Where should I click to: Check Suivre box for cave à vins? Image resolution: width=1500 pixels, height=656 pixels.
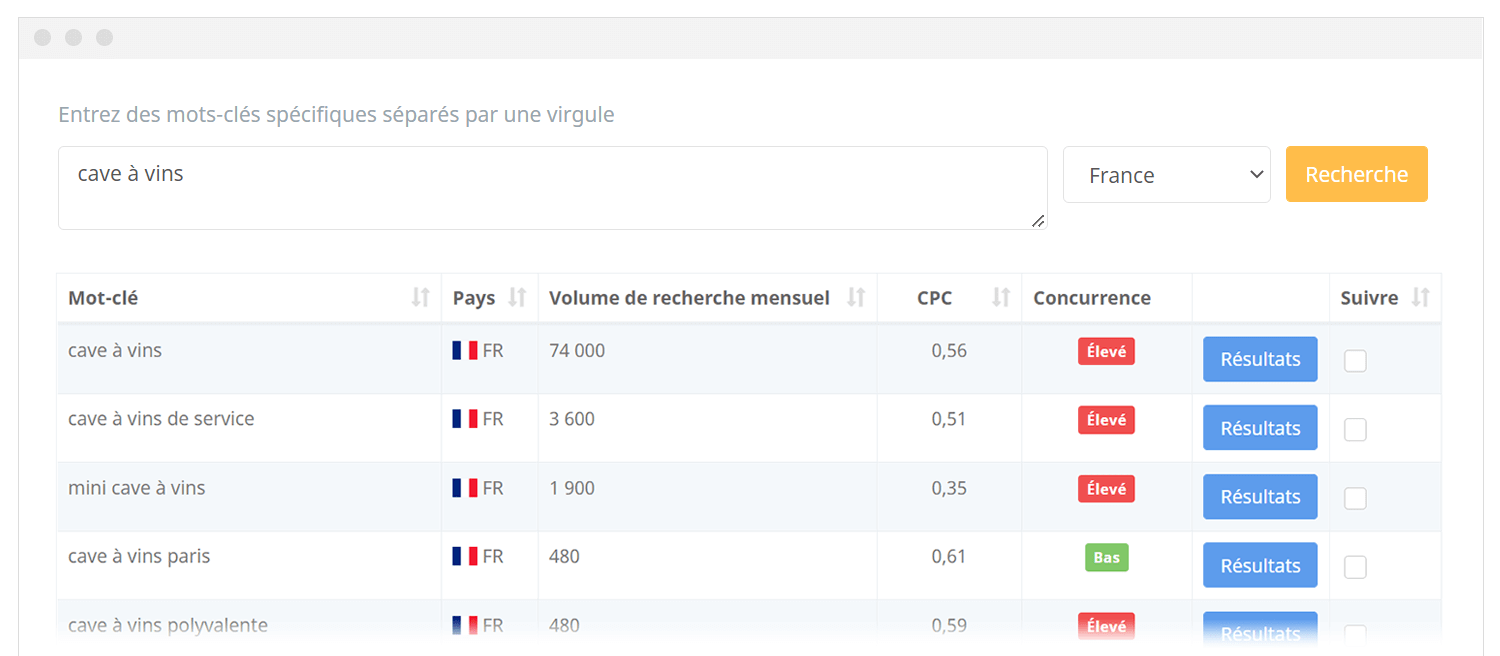(1355, 361)
